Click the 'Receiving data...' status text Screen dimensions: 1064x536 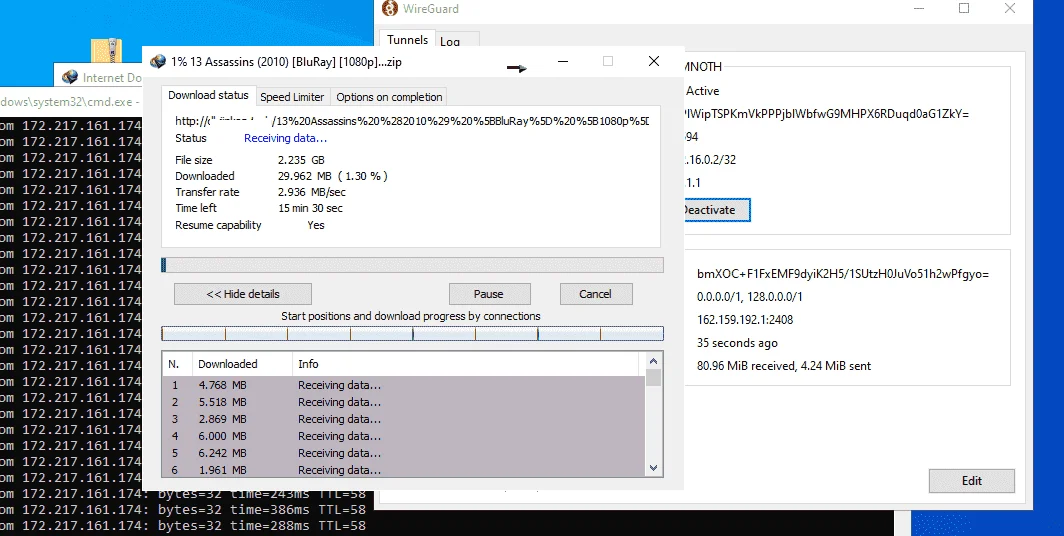coord(286,138)
